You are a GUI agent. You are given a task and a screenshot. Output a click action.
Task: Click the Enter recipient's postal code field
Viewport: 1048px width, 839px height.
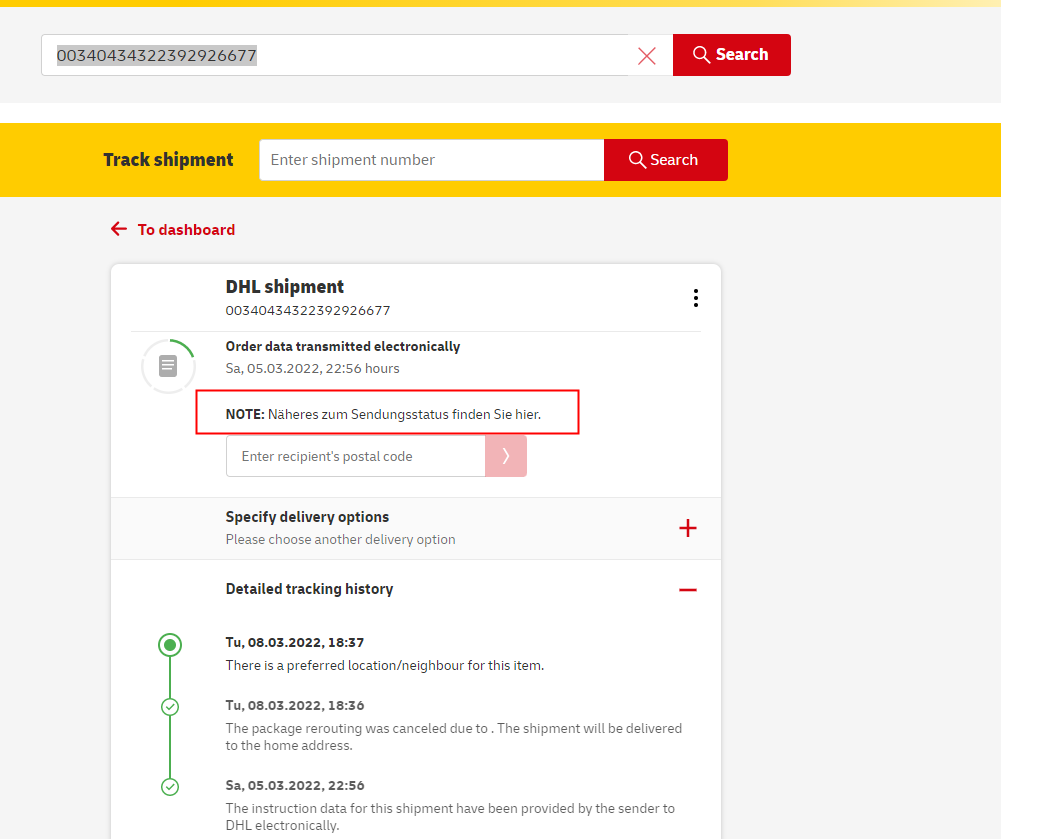(x=355, y=456)
